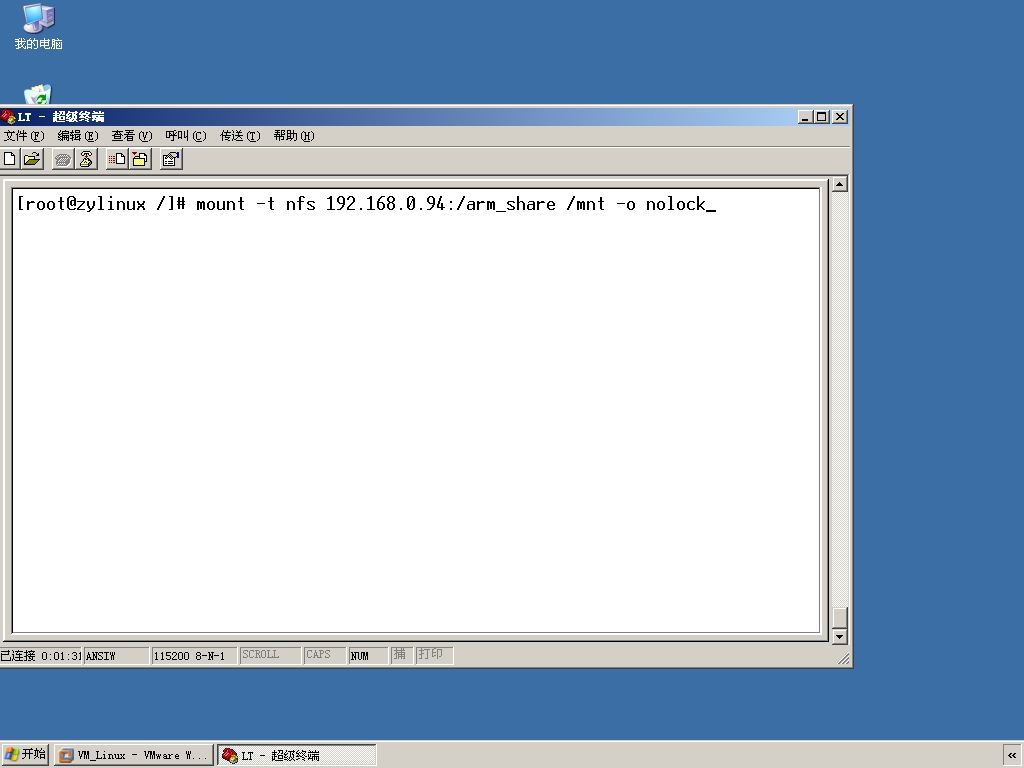Viewport: 1024px width, 768px height.
Task: Click the terminal scrollbar up arrow
Action: (x=840, y=184)
